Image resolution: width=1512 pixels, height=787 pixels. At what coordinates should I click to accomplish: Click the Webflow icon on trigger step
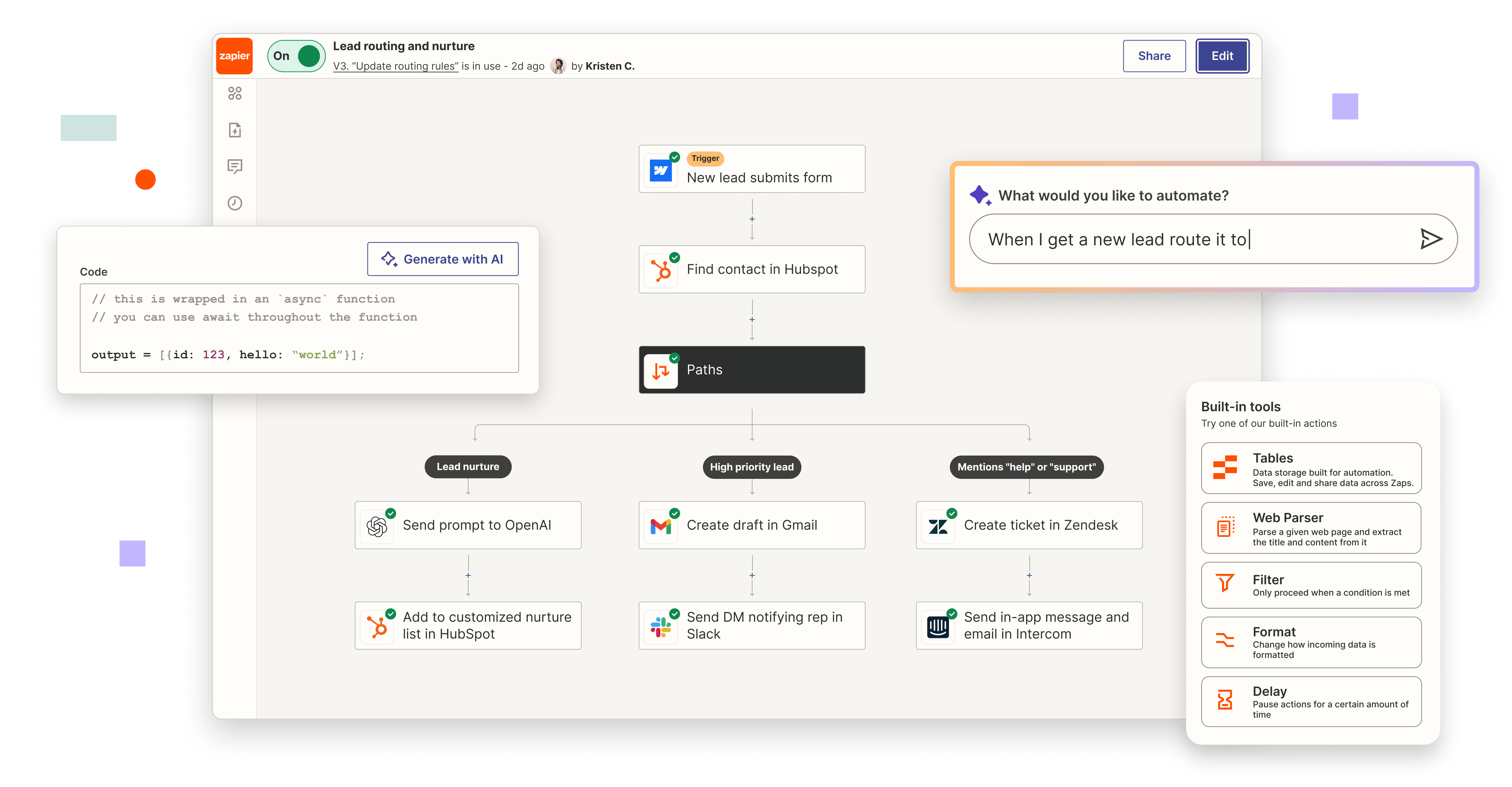click(660, 170)
